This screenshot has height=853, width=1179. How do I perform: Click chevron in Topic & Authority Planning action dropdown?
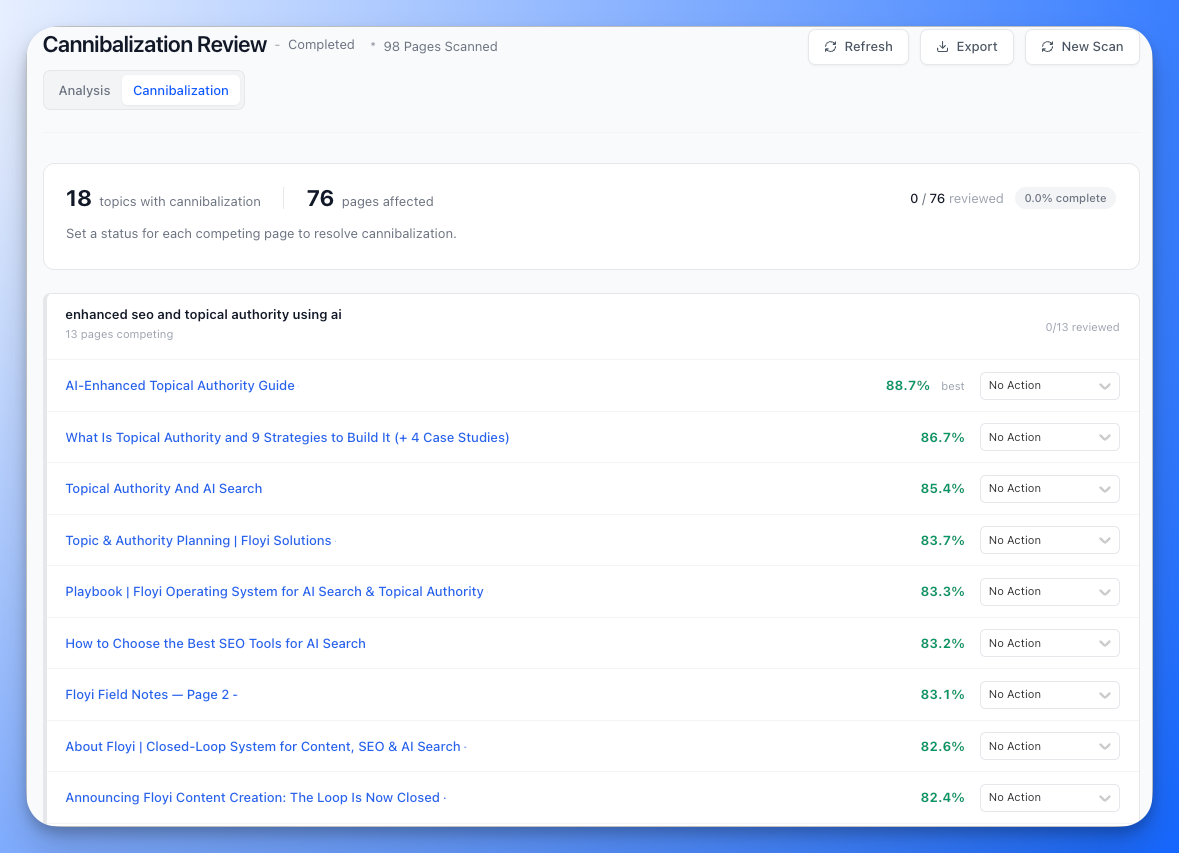[x=1104, y=541]
